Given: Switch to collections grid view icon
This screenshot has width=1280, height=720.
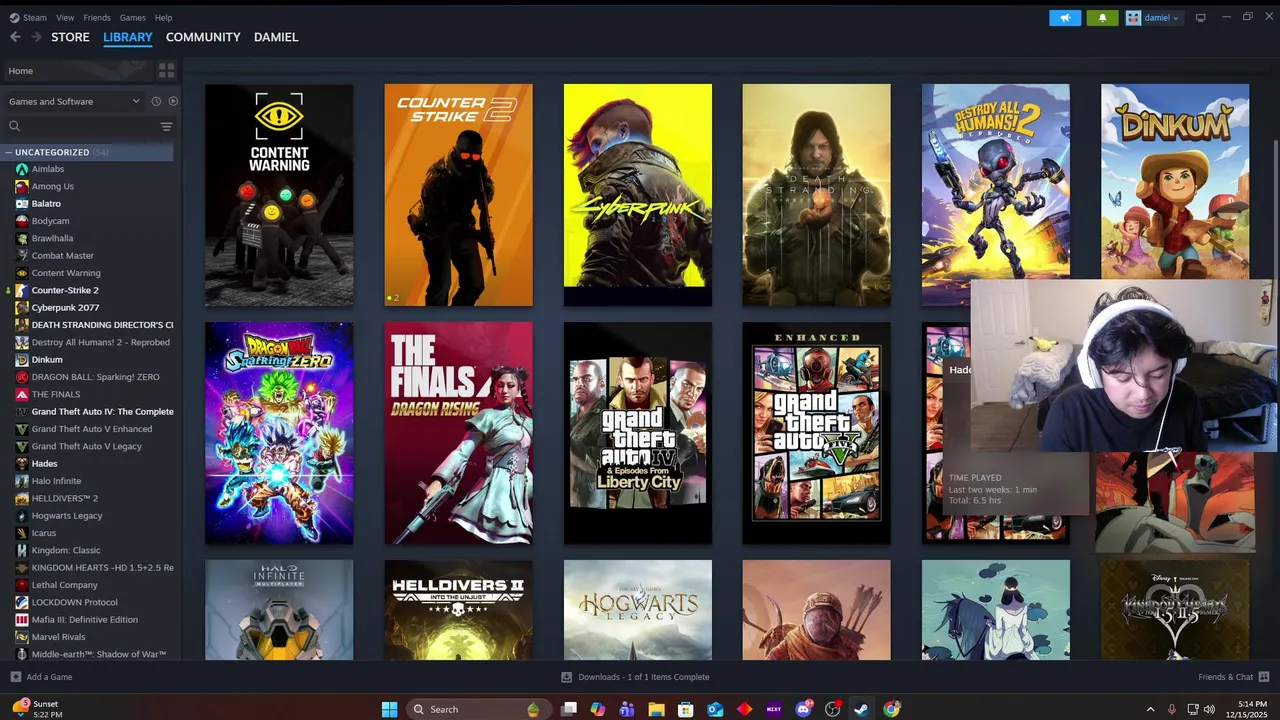Looking at the screenshot, I should [x=167, y=71].
